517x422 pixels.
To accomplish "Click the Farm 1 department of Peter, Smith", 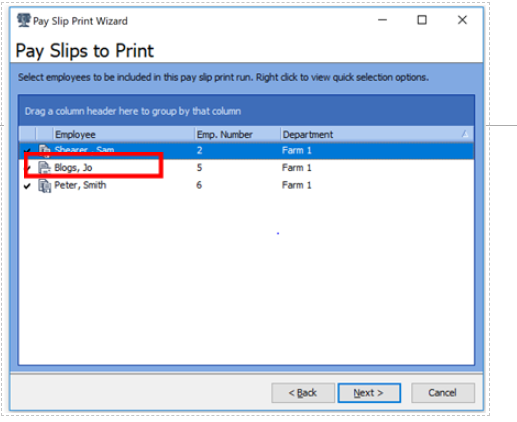I will pos(297,185).
